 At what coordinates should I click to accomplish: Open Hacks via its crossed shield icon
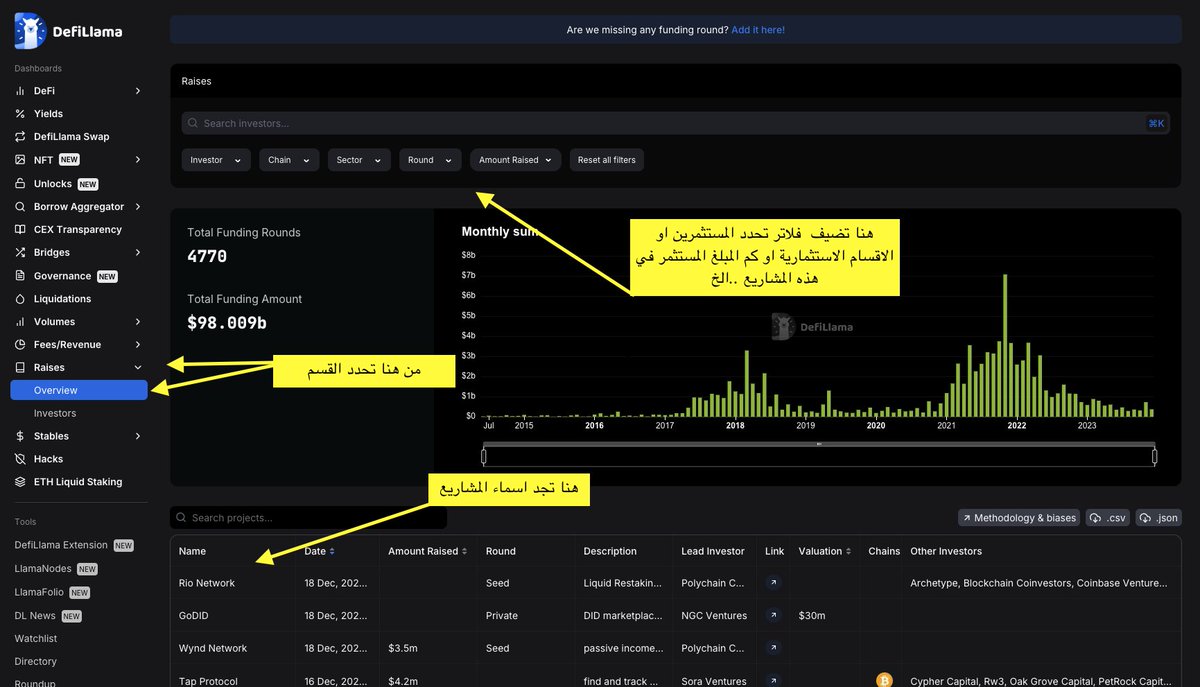tap(20, 459)
